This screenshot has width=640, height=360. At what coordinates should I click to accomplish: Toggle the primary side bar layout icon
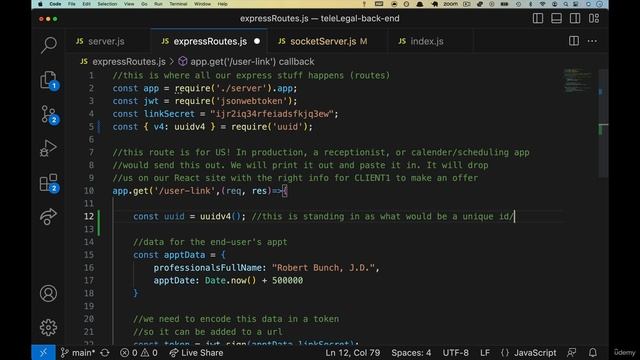coord(538,18)
